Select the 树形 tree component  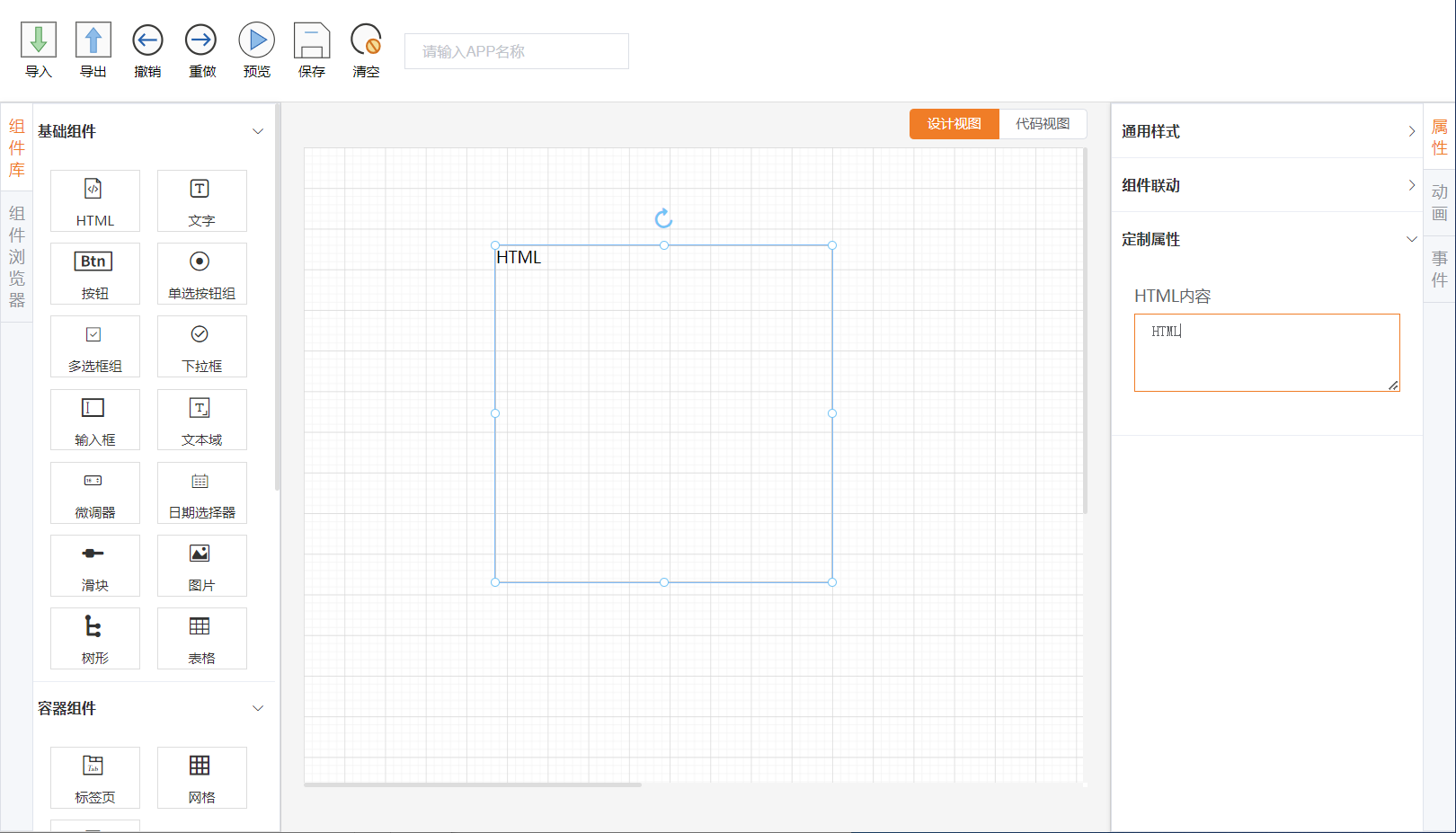pos(95,638)
